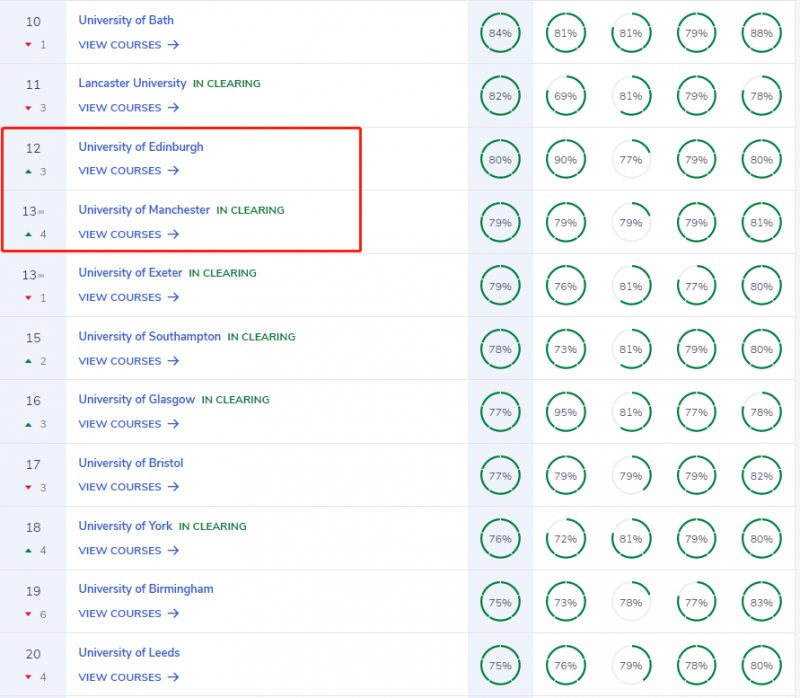Click In Clearing label beside University of Southampton
The width and height of the screenshot is (800, 698).
point(261,337)
